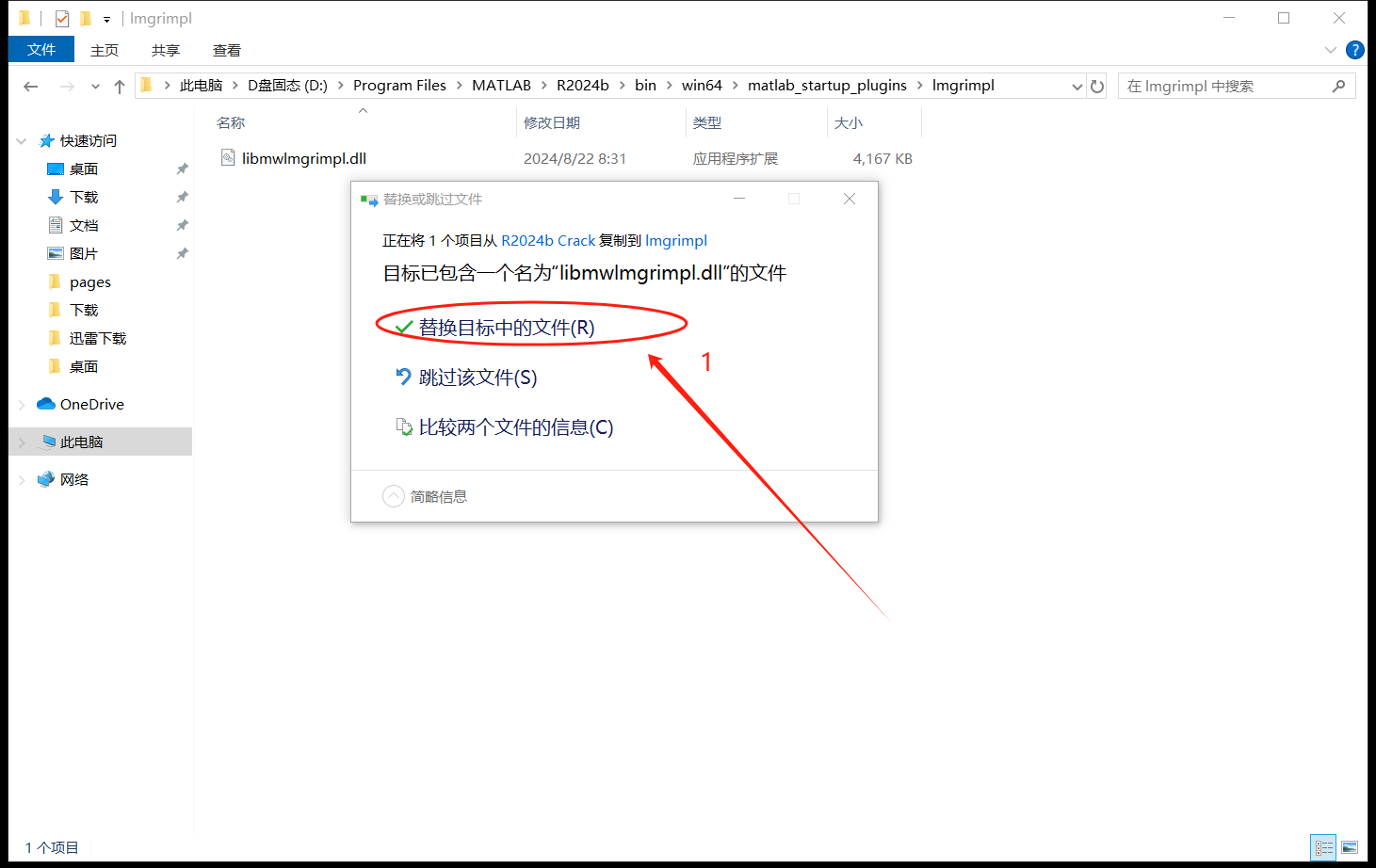Click the lmgrimpl destination link
The image size is (1376, 868).
pyautogui.click(x=676, y=241)
